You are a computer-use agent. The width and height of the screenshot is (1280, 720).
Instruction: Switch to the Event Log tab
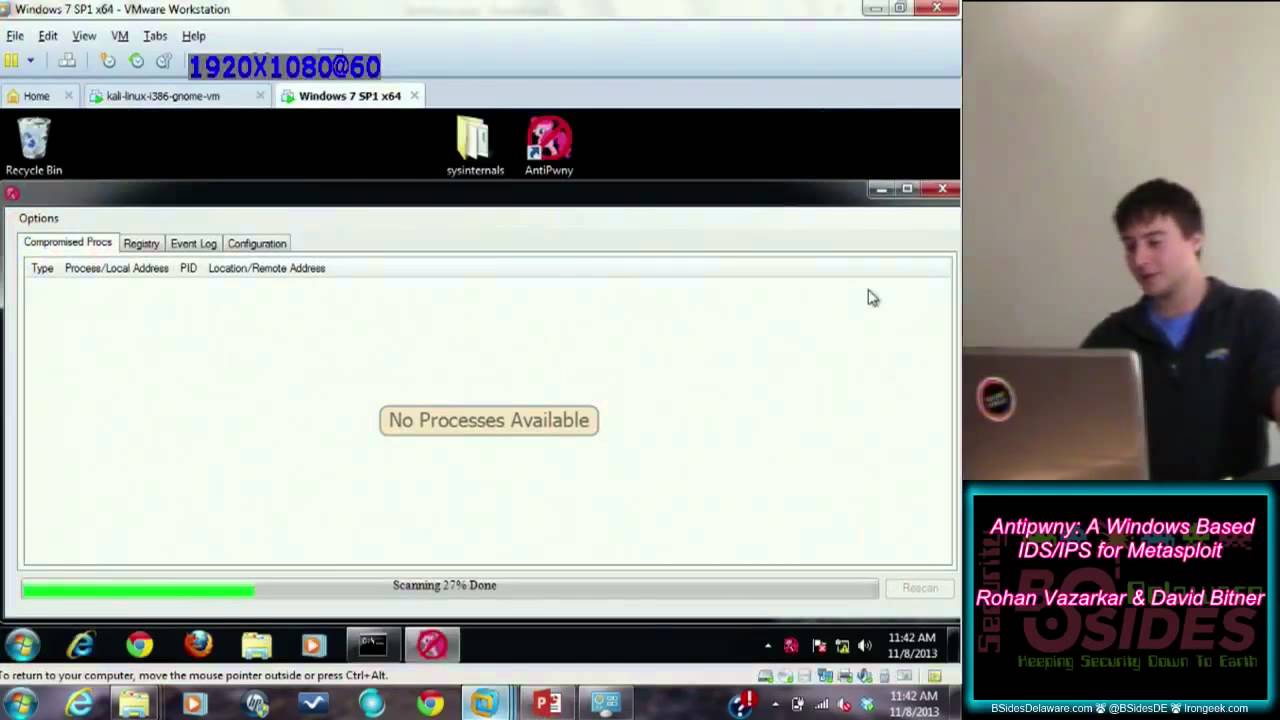193,244
